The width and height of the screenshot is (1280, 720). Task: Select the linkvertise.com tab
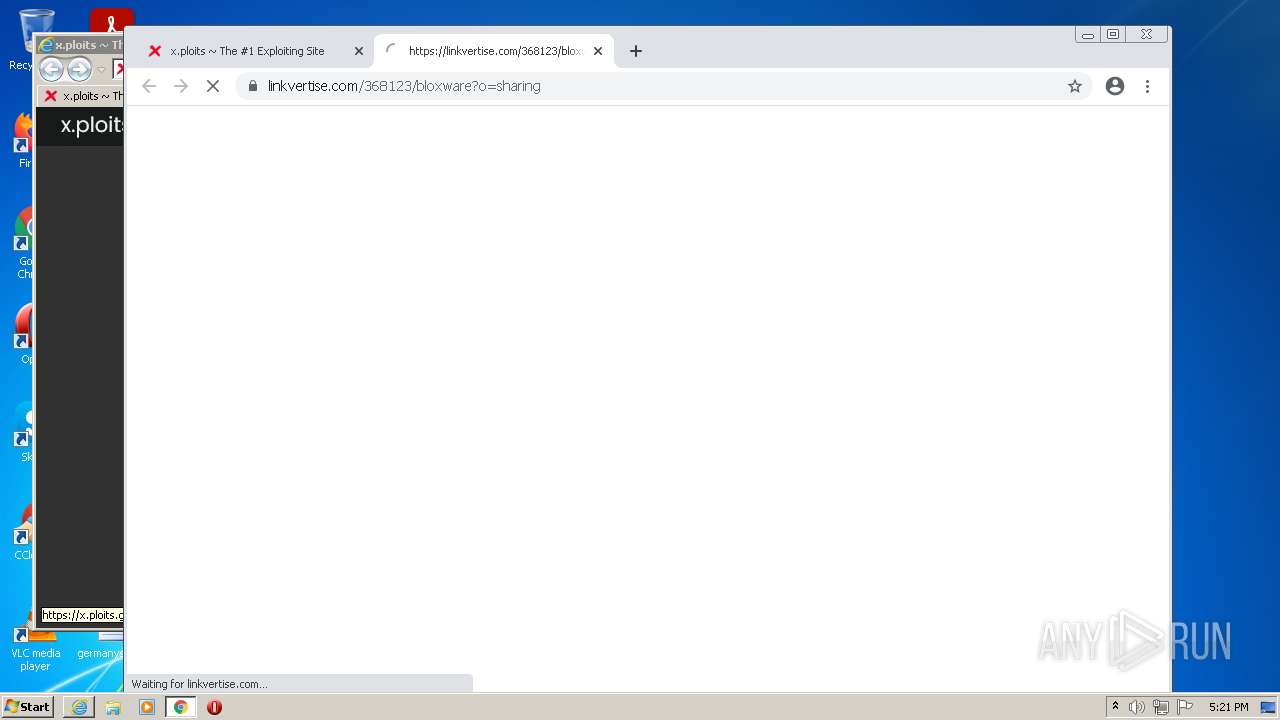tap(494, 51)
